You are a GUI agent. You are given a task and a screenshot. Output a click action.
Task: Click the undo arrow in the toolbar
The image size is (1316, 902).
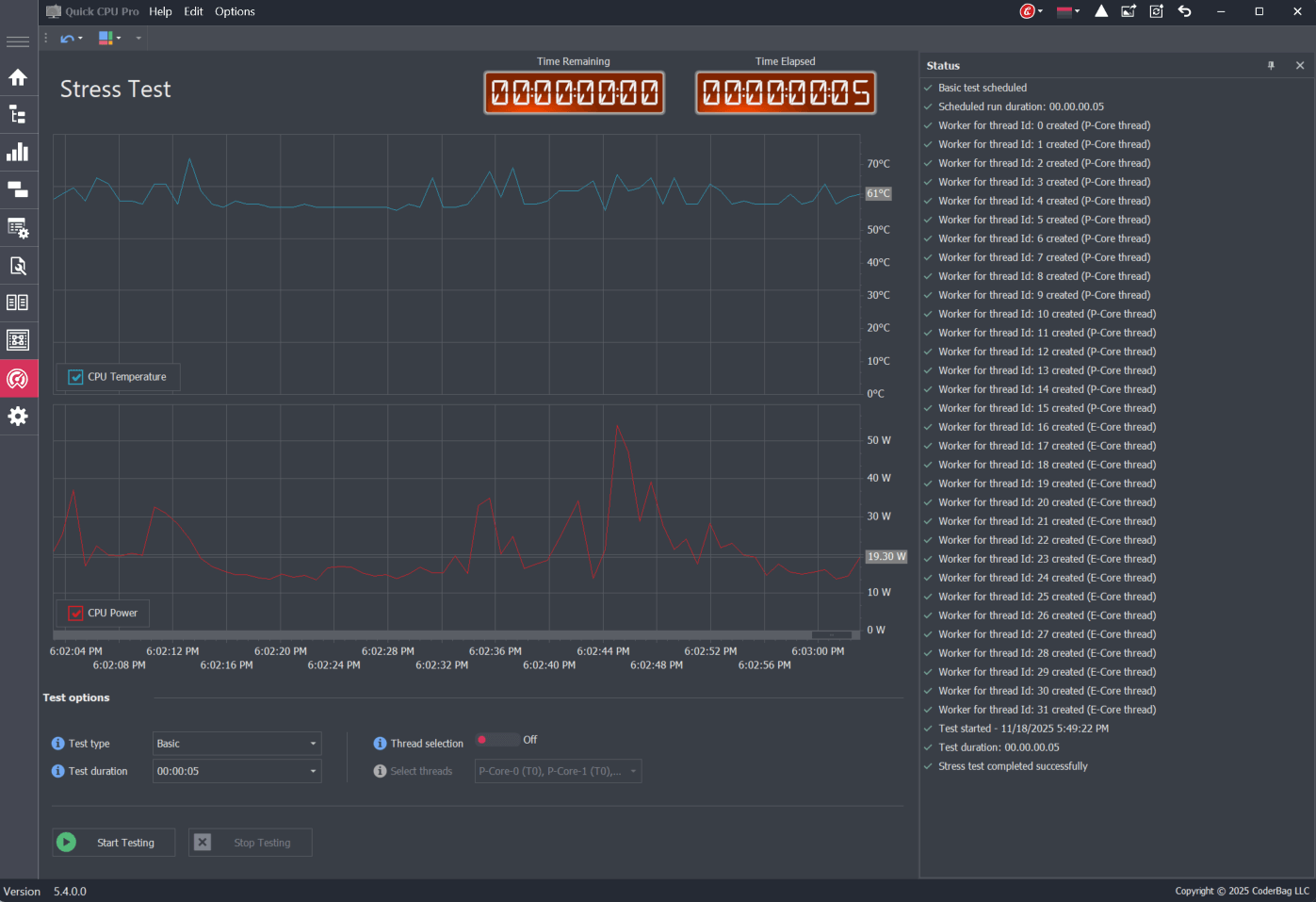point(66,38)
